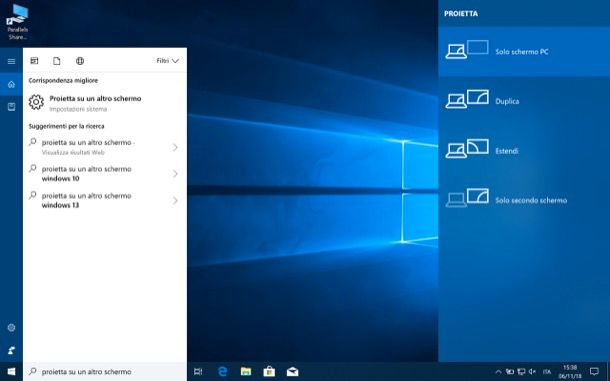Screen dimensions: 610x381
Task: Open Cortana settings gear in sidebar
Action: (11, 328)
